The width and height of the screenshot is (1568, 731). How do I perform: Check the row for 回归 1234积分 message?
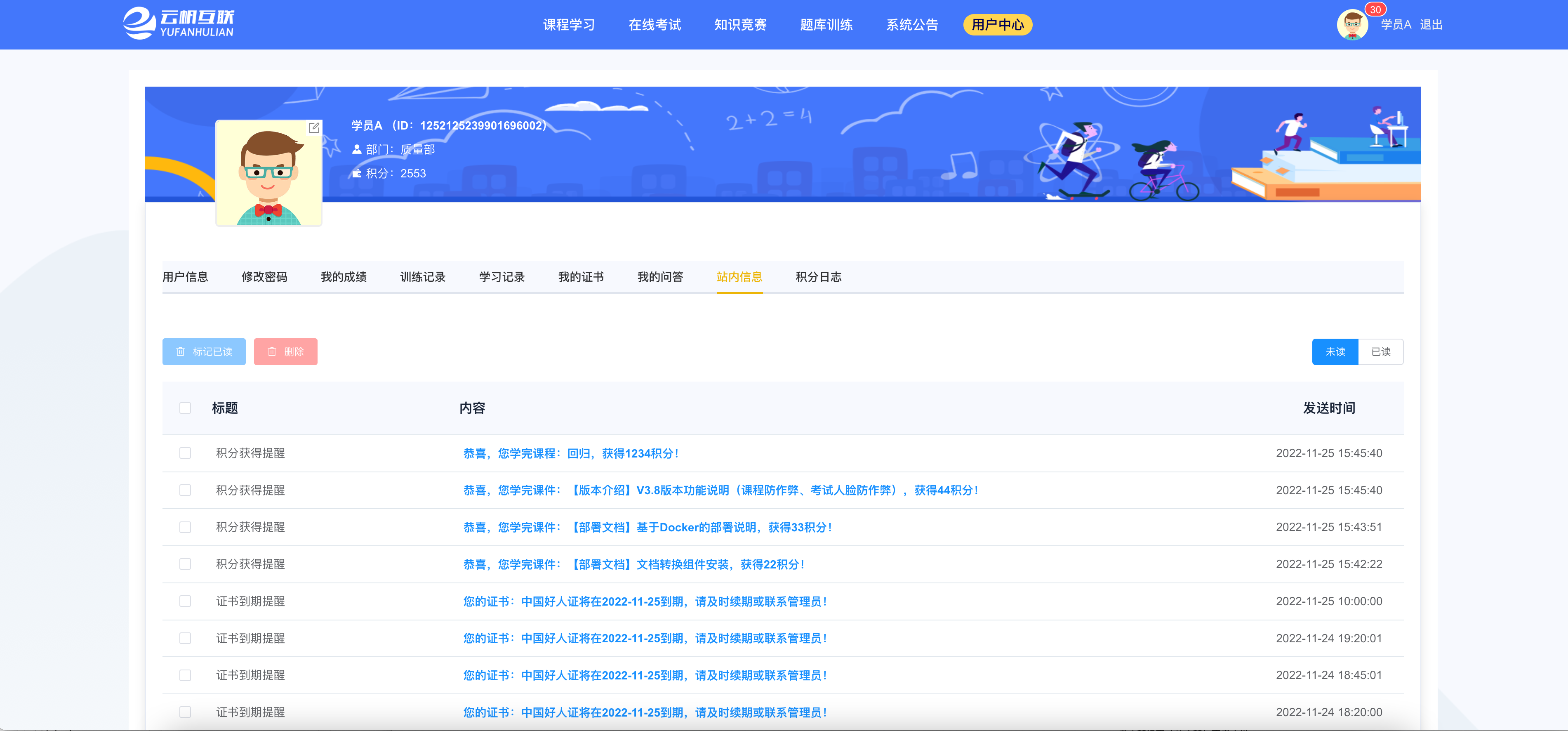pyautogui.click(x=185, y=453)
